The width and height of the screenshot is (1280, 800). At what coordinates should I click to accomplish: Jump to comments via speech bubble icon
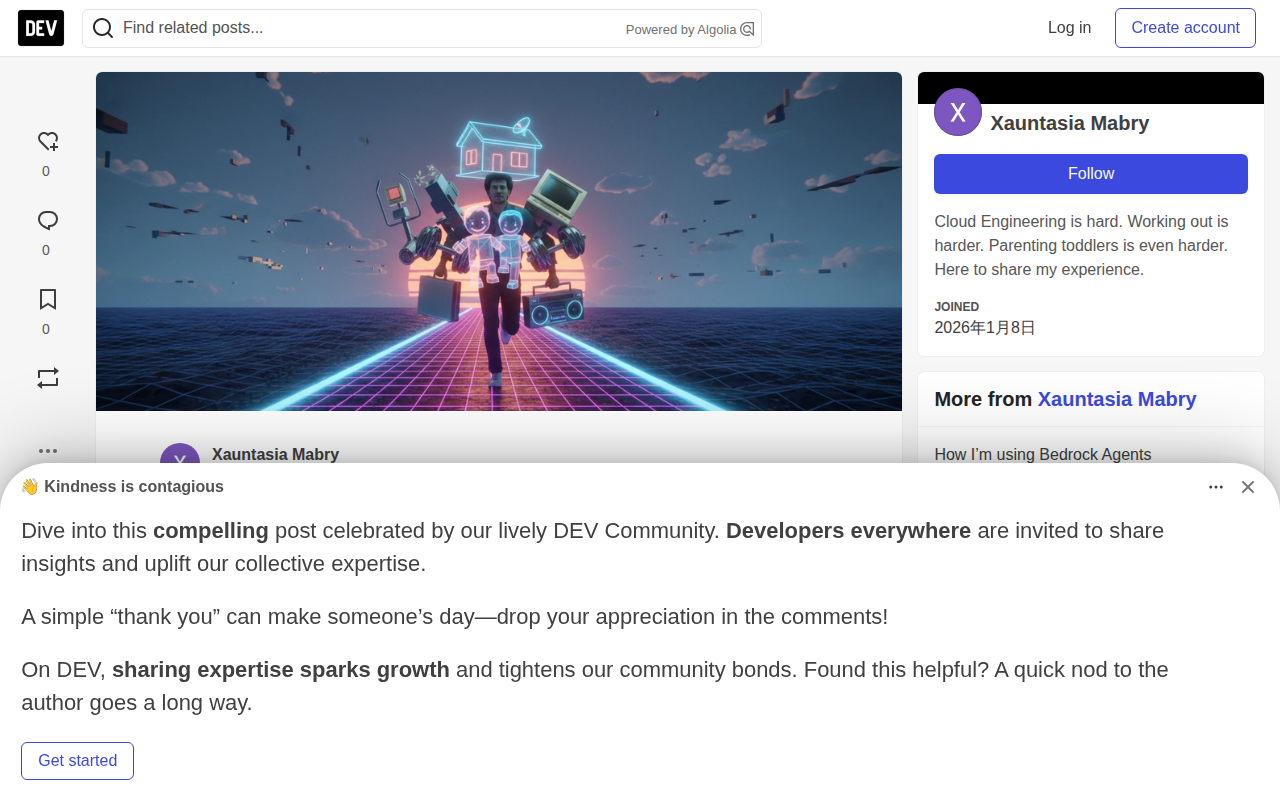(x=47, y=221)
